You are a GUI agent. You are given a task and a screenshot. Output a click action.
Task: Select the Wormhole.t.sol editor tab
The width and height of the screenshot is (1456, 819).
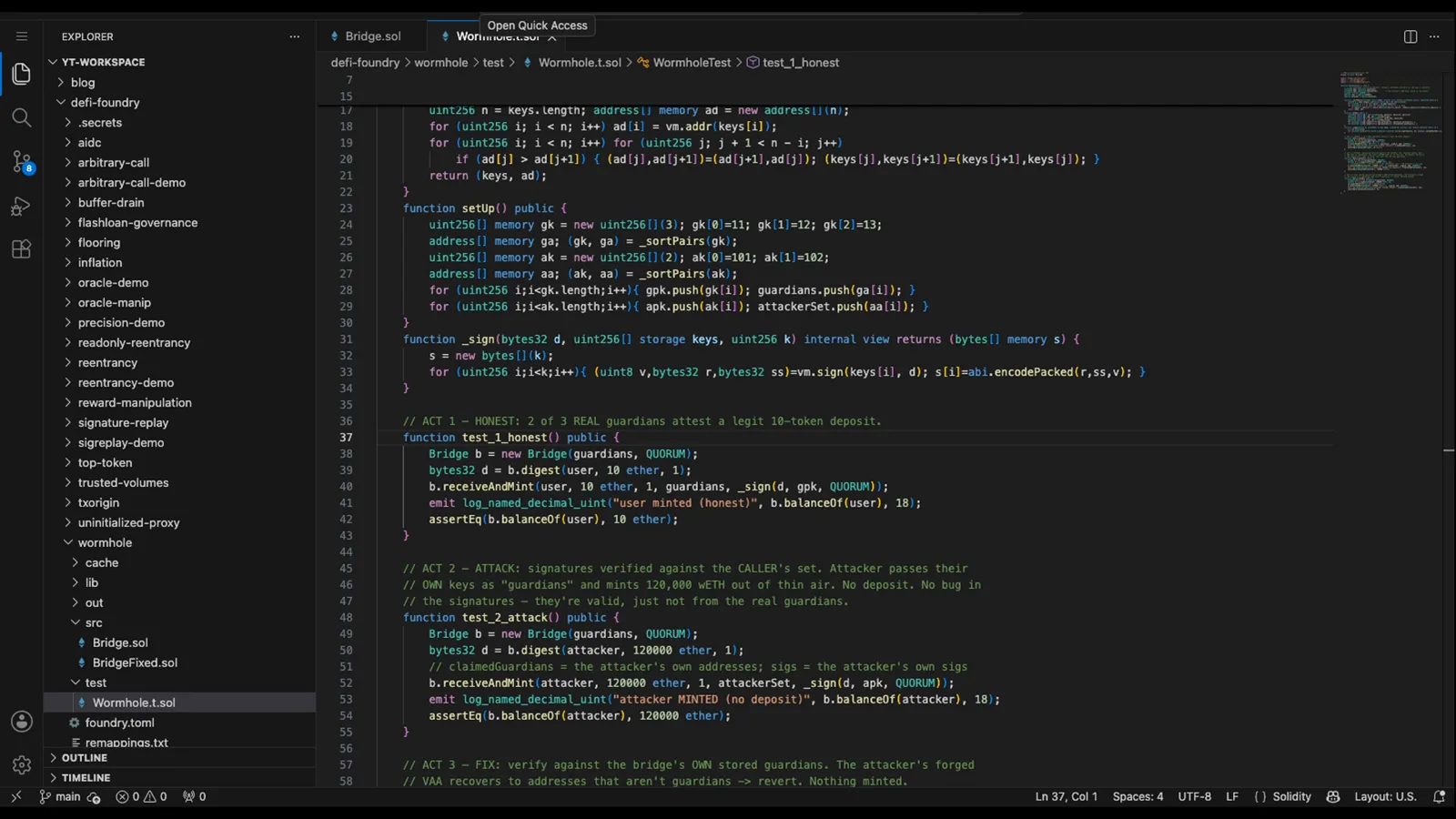(496, 38)
